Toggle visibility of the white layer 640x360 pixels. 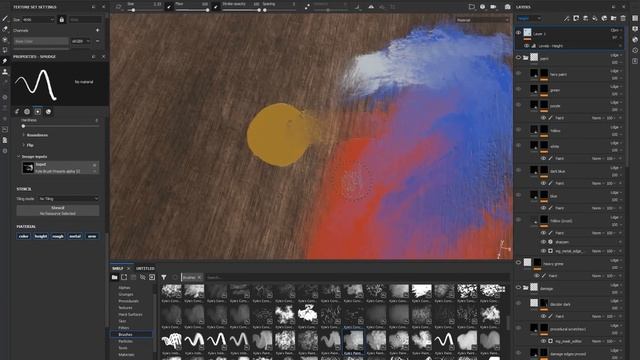pyautogui.click(x=518, y=145)
